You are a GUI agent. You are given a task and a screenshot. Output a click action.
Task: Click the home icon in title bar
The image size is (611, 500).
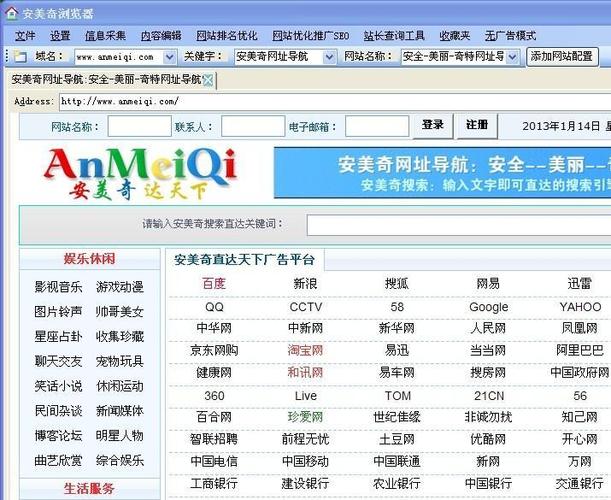click(11, 13)
